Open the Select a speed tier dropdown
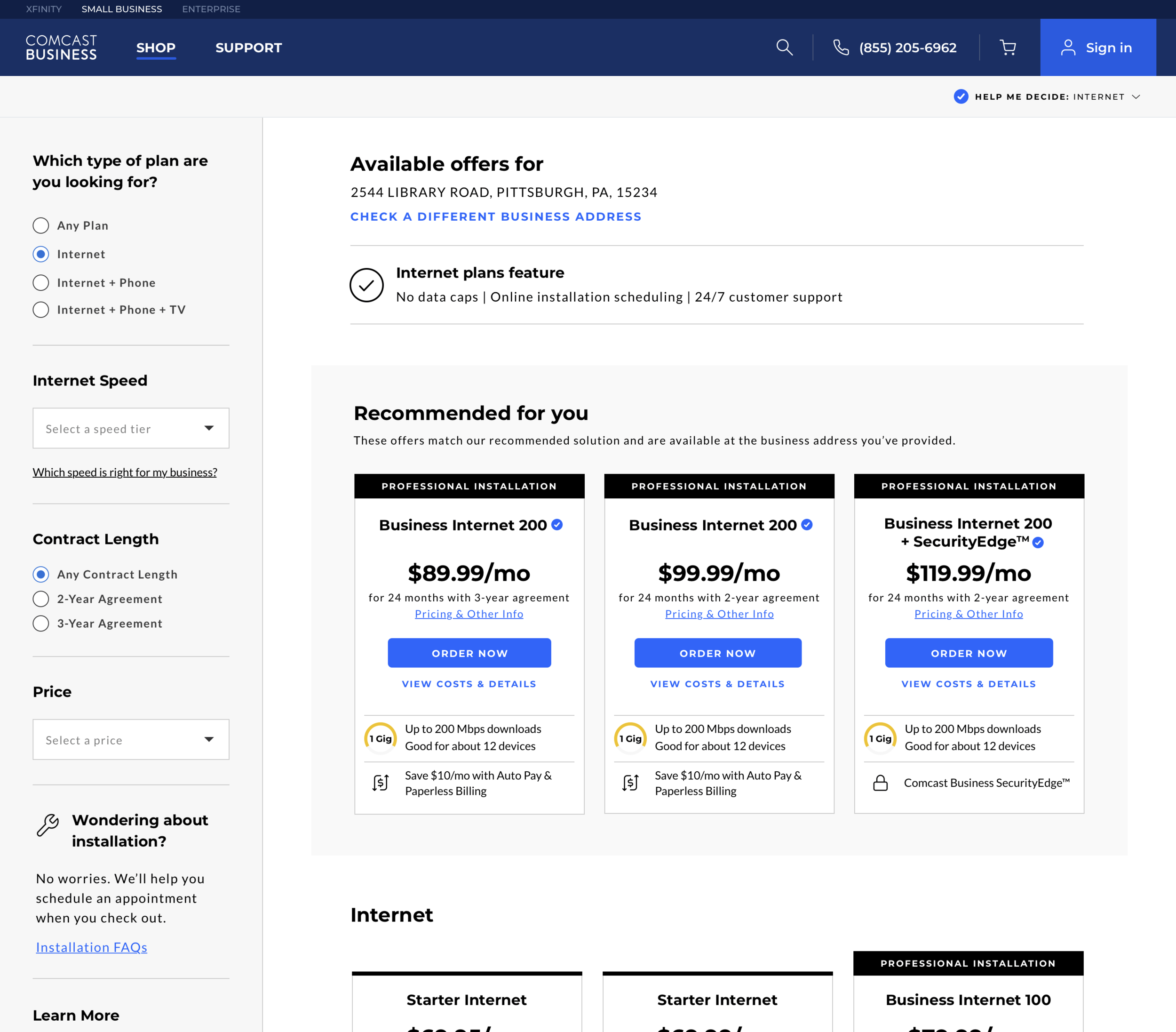 click(131, 428)
